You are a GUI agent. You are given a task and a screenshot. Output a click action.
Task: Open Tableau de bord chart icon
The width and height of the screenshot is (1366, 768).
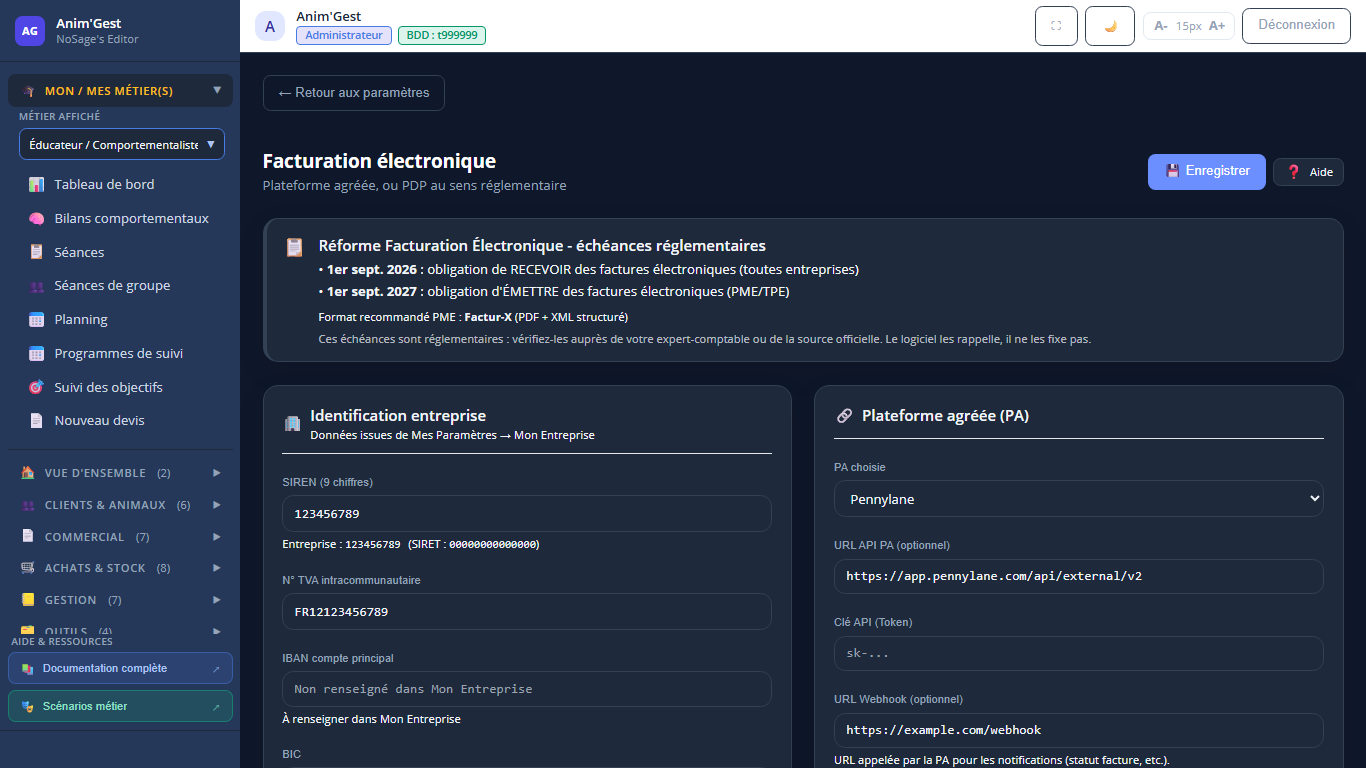36,184
